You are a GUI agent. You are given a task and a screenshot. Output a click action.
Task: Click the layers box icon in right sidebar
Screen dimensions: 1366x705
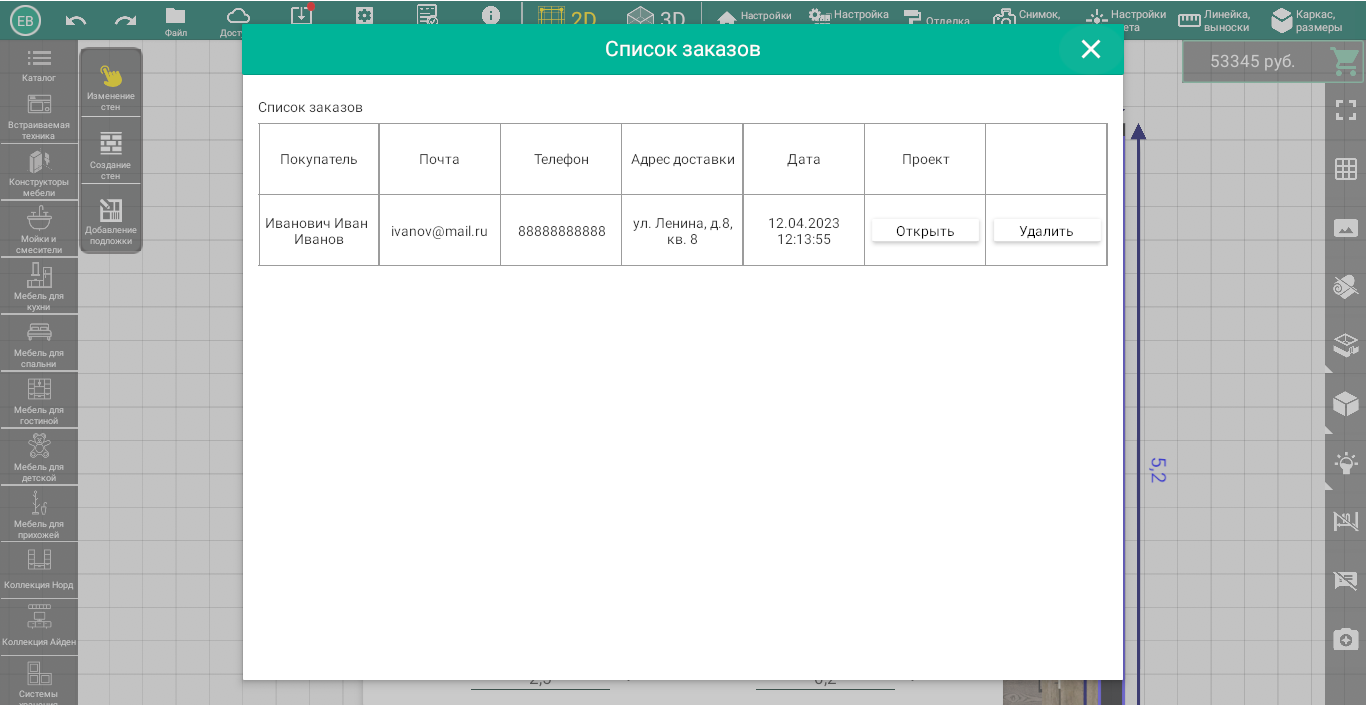click(1346, 346)
